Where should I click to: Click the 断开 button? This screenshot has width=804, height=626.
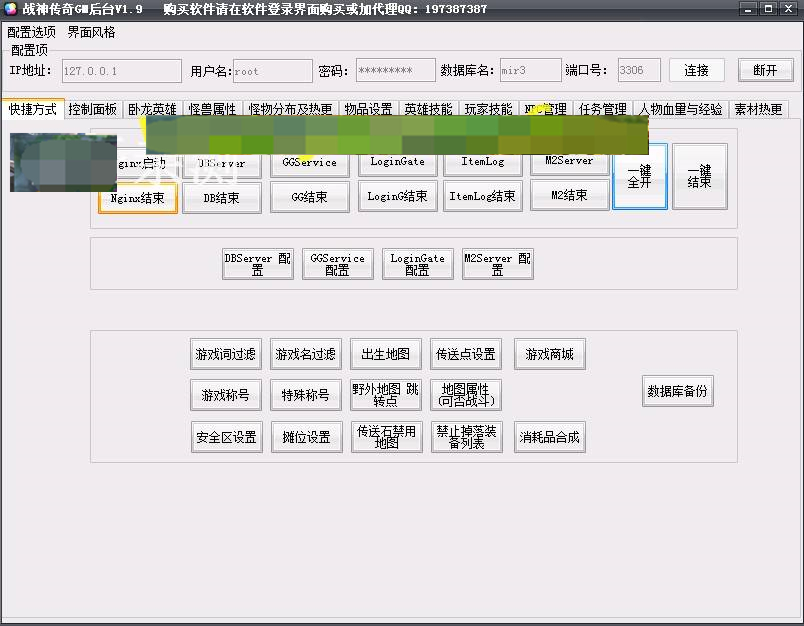point(765,71)
